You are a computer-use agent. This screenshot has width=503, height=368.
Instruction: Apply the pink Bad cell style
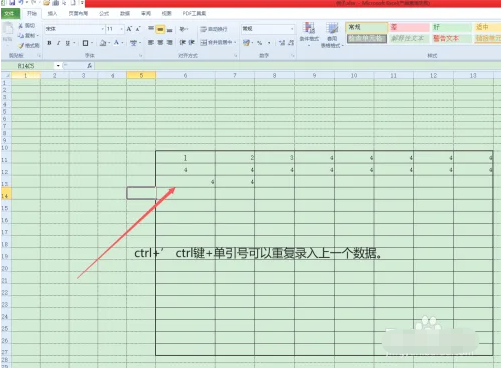tap(409, 27)
